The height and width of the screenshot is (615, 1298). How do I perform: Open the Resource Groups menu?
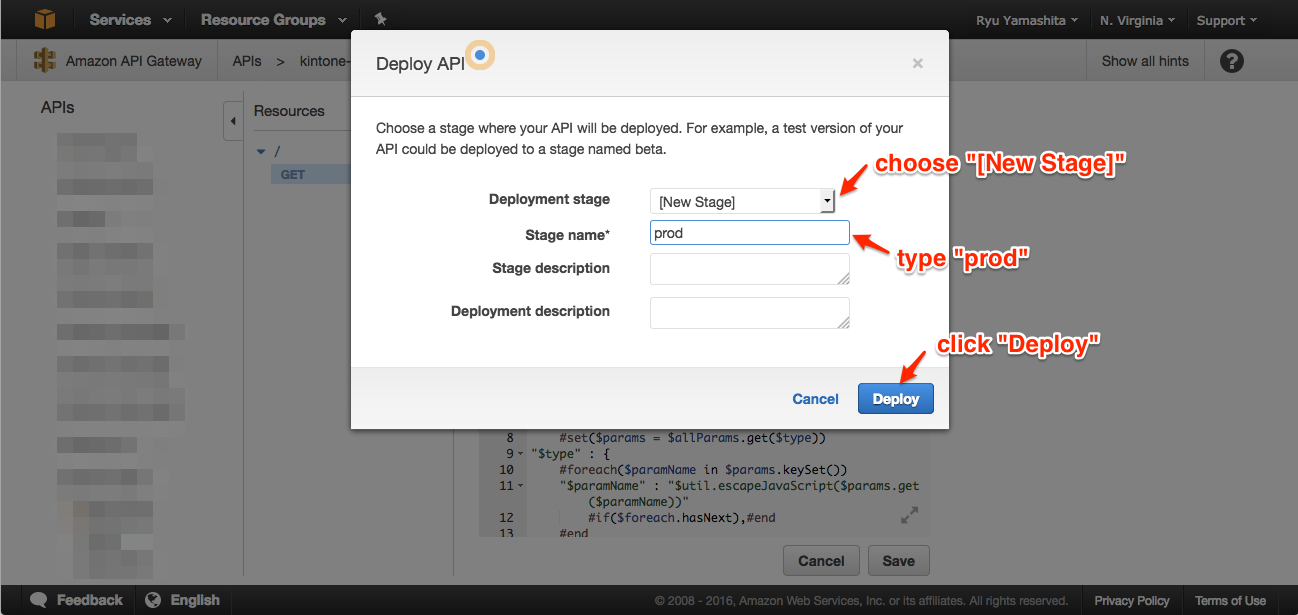273,20
